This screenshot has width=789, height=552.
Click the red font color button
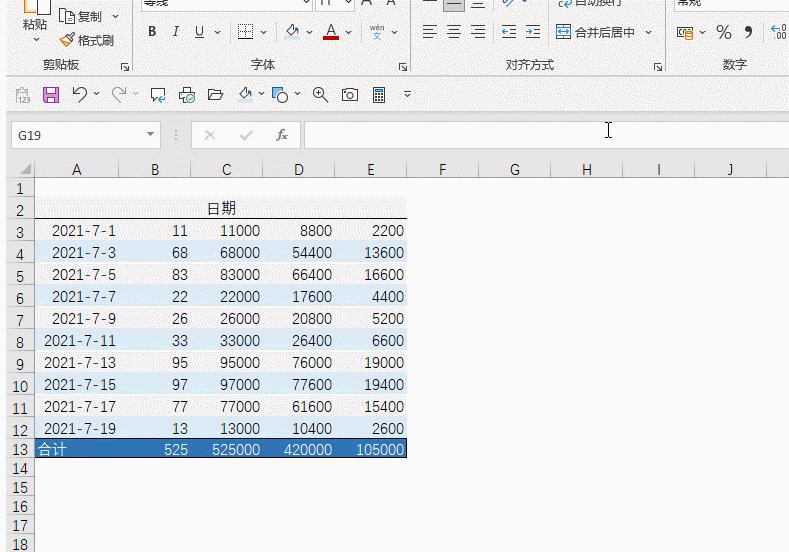pyautogui.click(x=331, y=32)
